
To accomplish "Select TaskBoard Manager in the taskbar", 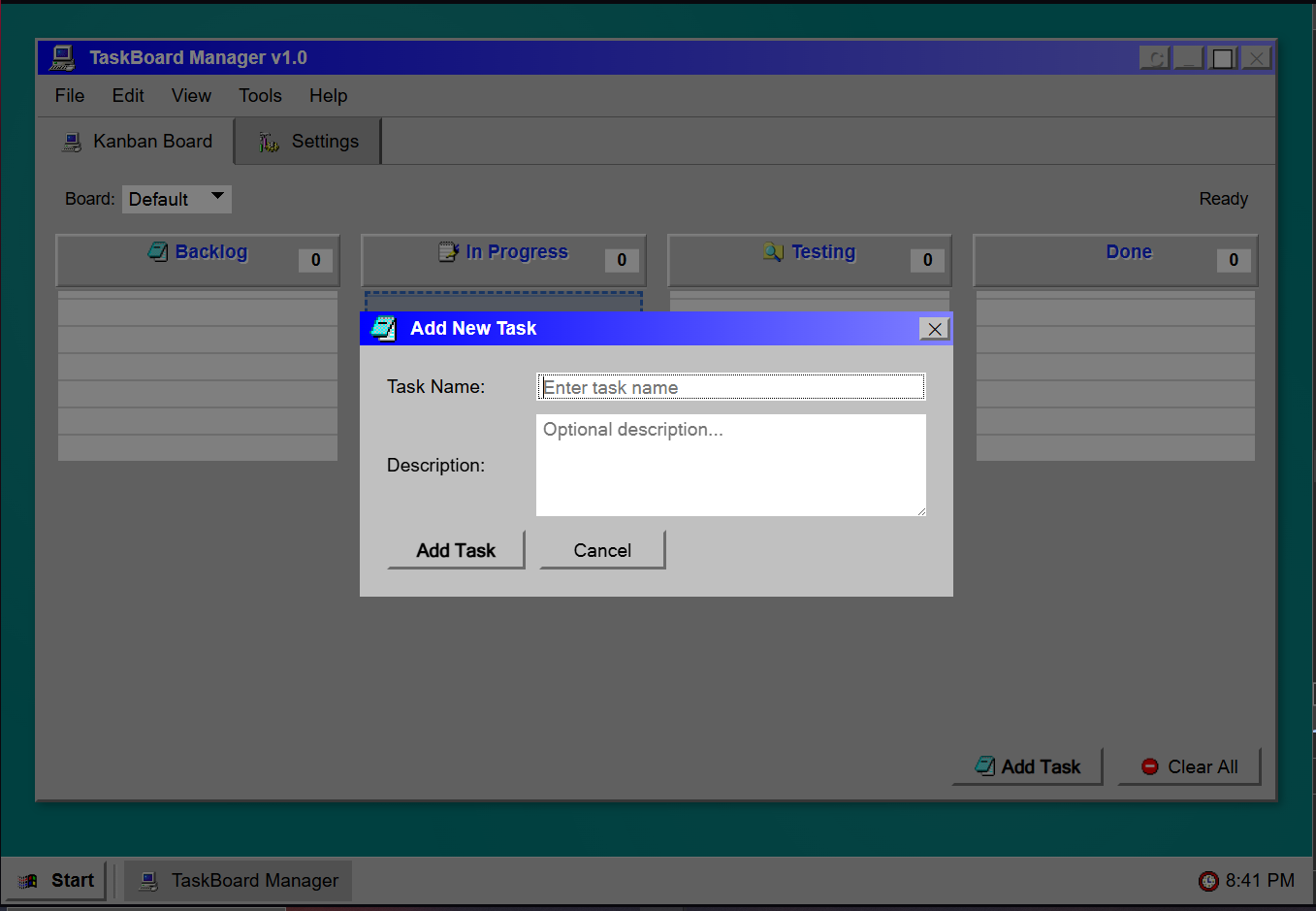I will [x=237, y=880].
